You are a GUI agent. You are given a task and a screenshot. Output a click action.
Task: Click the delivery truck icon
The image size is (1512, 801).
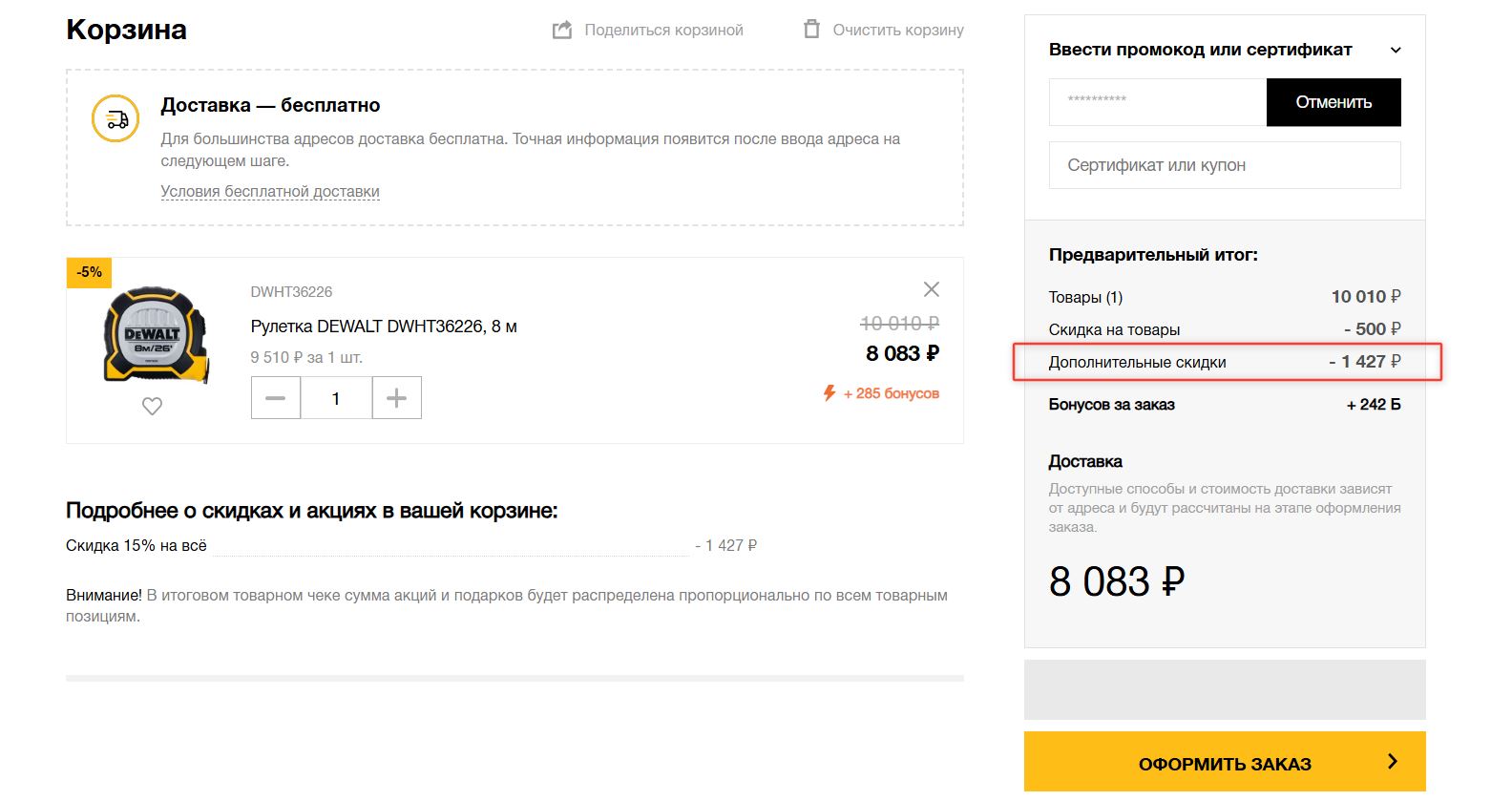pos(115,119)
